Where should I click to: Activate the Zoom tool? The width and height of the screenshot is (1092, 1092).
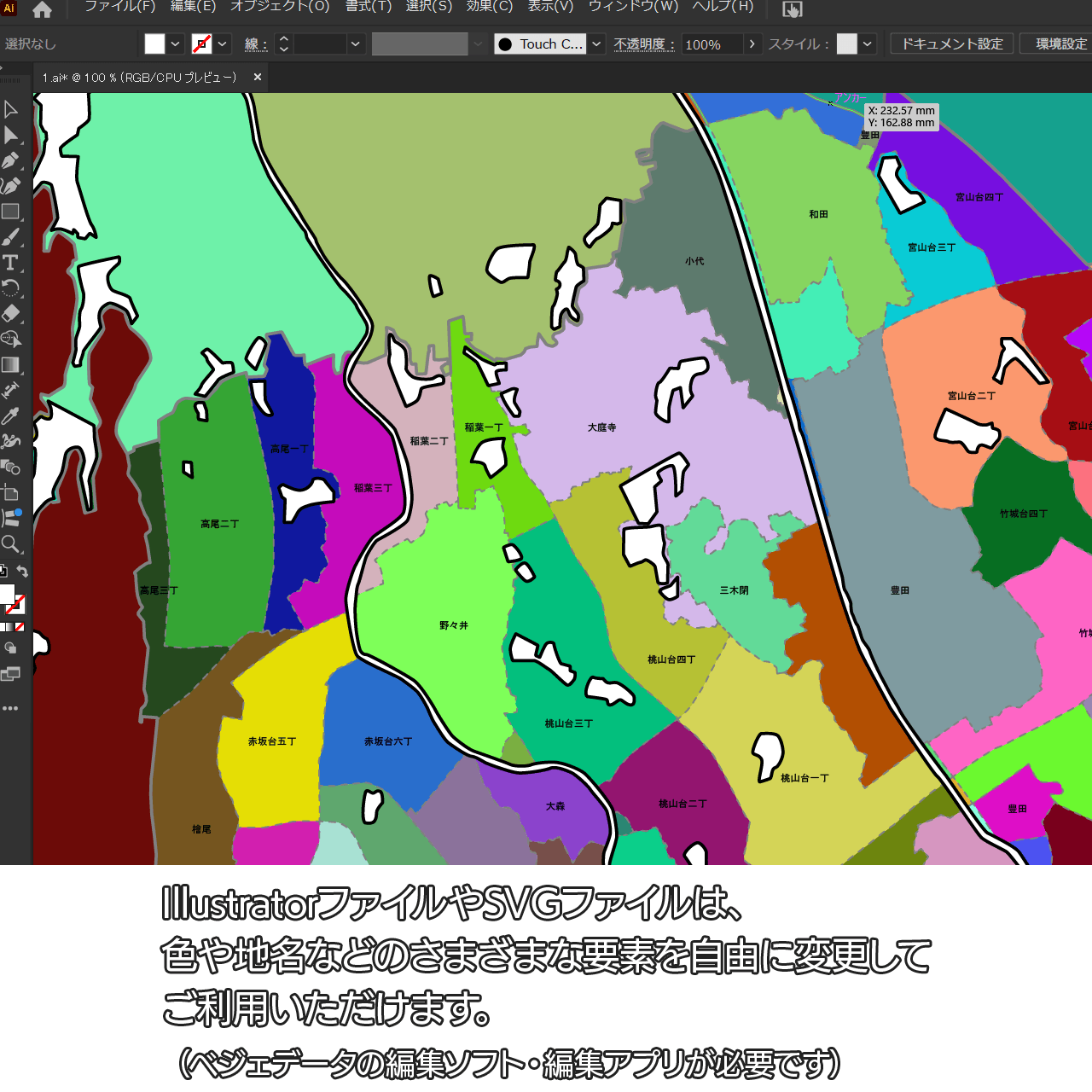click(x=10, y=544)
